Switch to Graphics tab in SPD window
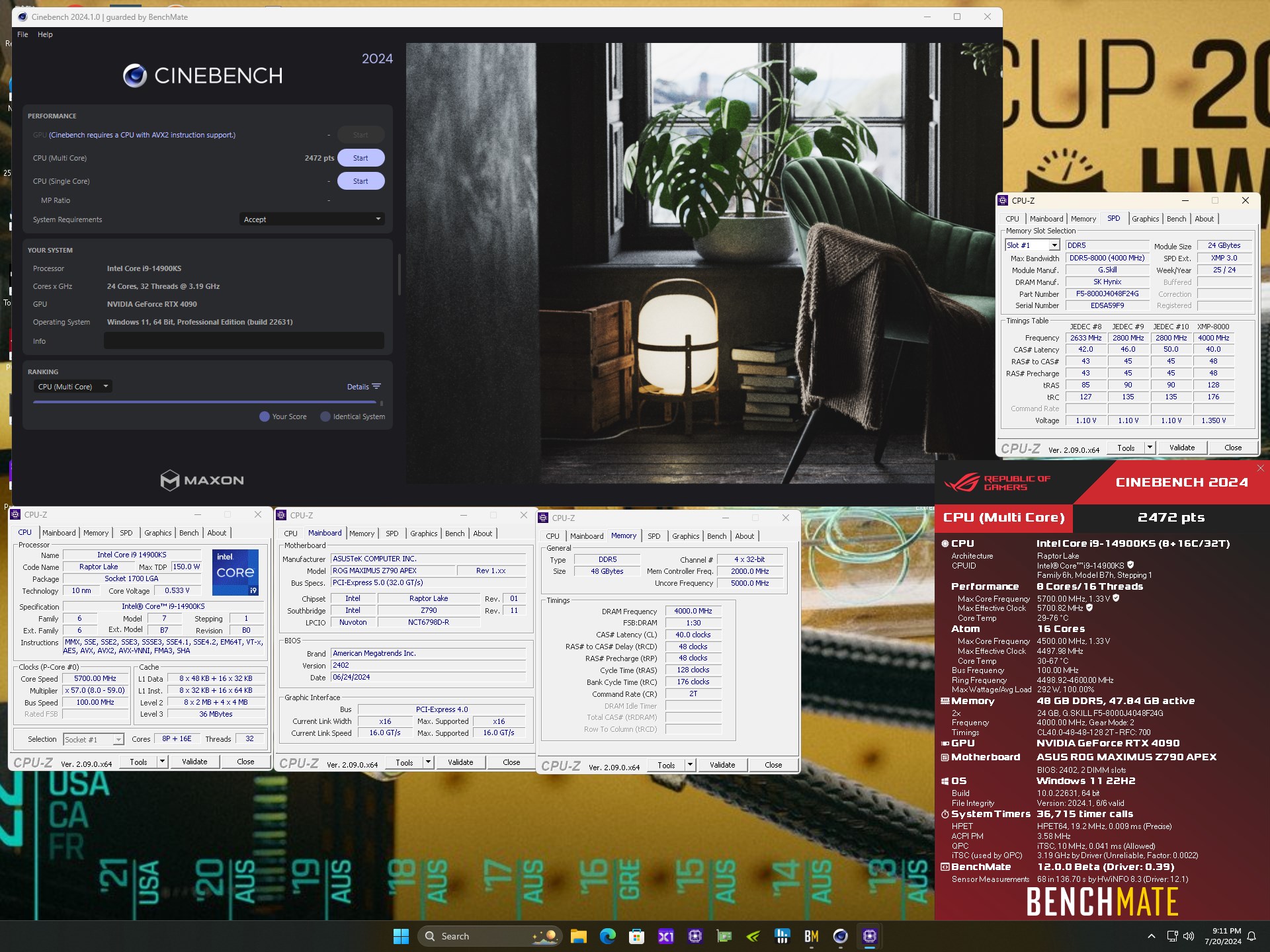 (1145, 219)
